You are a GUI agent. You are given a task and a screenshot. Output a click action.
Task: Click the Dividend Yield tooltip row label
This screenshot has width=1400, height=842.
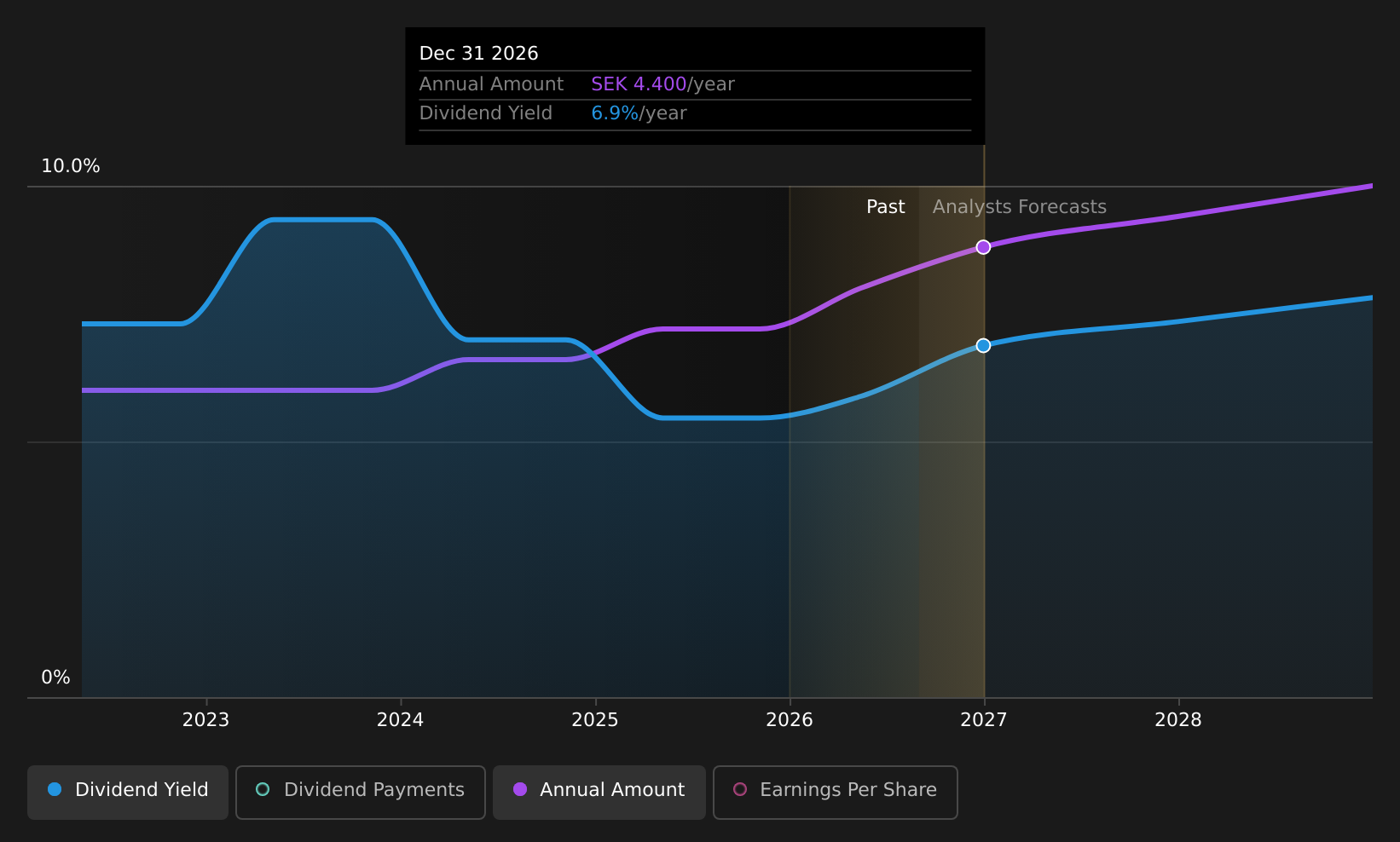coord(486,113)
